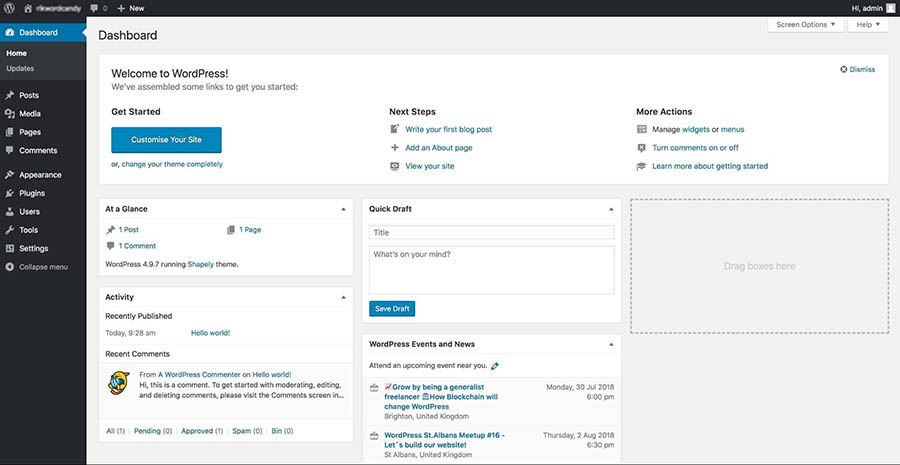This screenshot has height=465, width=900.
Task: Collapse the Activity widget
Action: click(x=343, y=297)
